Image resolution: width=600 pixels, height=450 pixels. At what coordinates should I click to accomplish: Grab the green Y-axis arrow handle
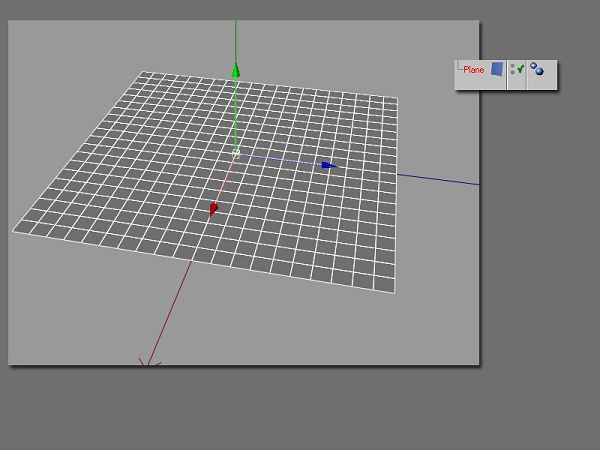coord(236,71)
